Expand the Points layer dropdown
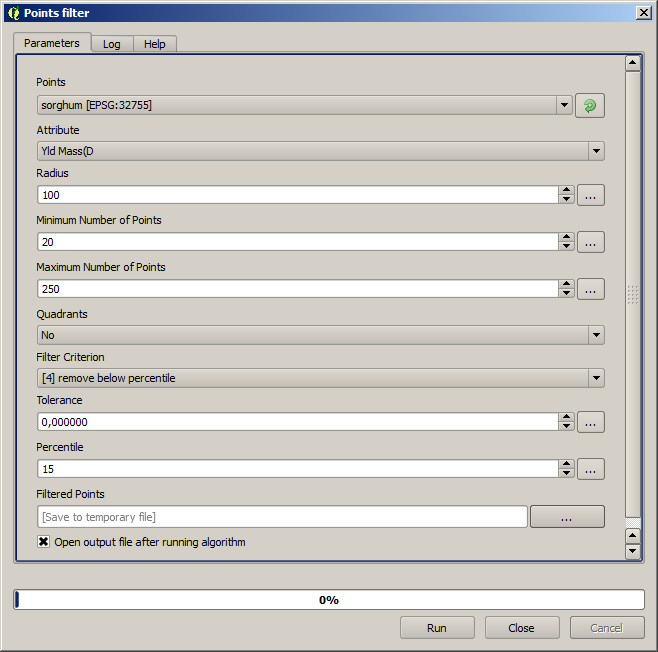This screenshot has height=652, width=658. [x=564, y=105]
